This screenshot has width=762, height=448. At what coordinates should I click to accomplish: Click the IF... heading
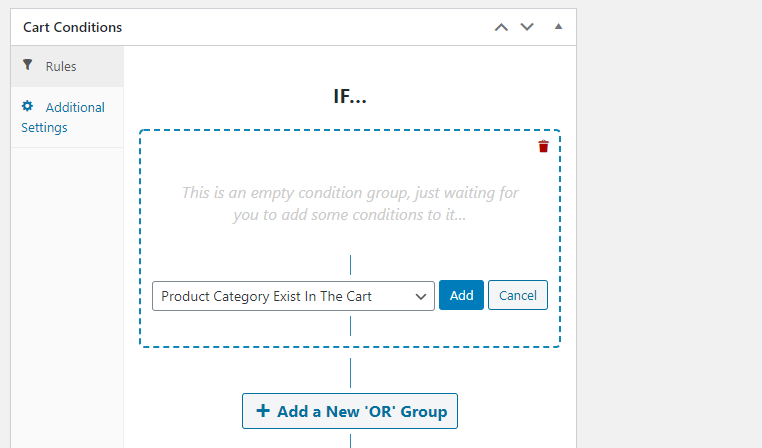tap(350, 96)
